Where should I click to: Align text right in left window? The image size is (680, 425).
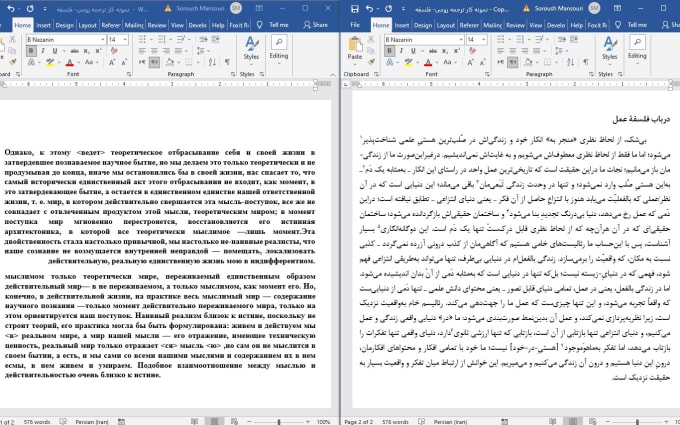(x=166, y=51)
